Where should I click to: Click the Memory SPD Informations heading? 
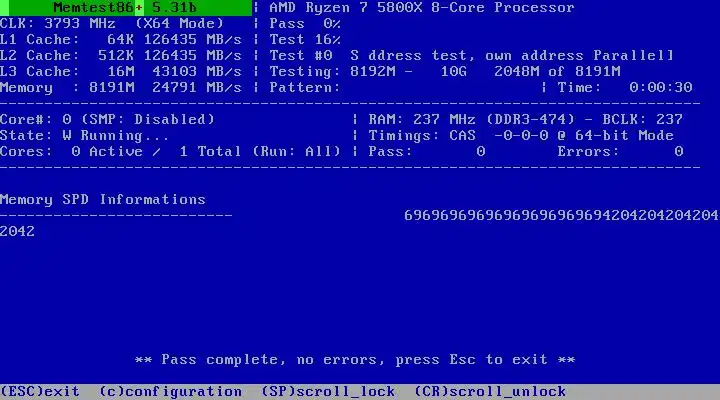[102, 200]
